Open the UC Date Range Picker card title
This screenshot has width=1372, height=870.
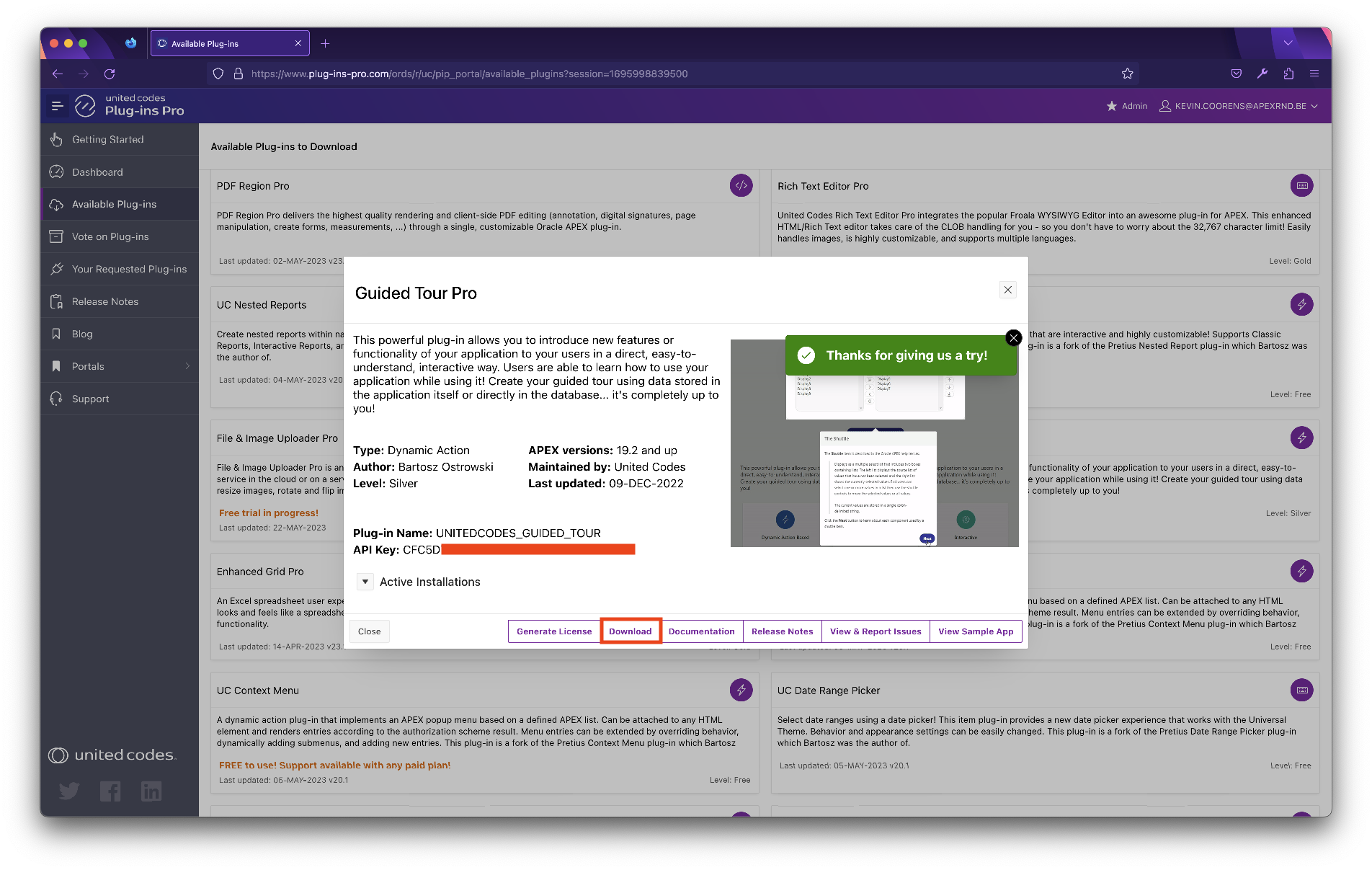click(829, 691)
